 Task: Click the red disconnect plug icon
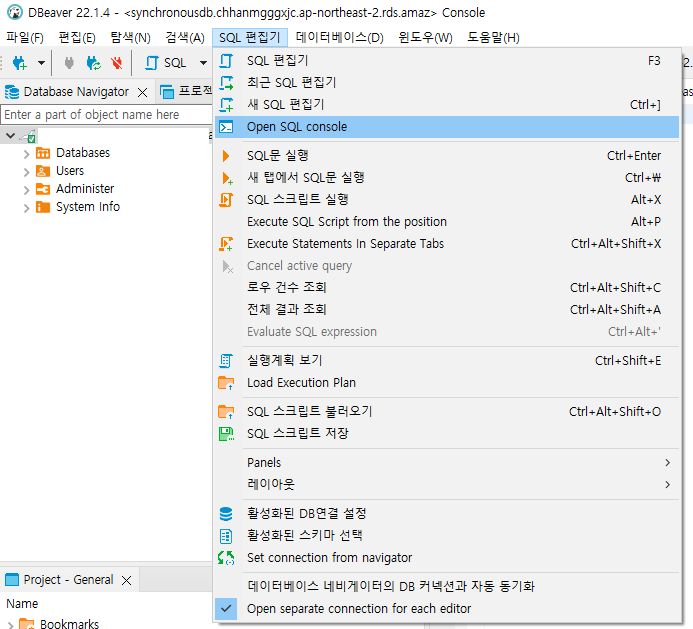[x=117, y=63]
